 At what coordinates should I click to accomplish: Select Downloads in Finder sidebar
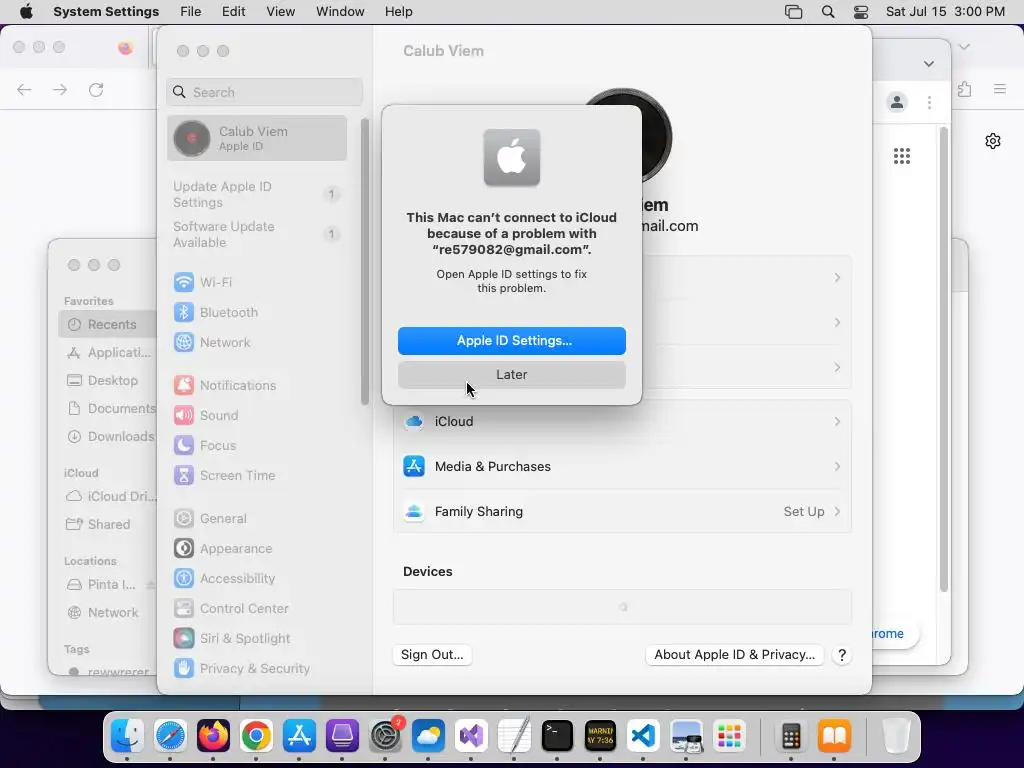pos(108,437)
